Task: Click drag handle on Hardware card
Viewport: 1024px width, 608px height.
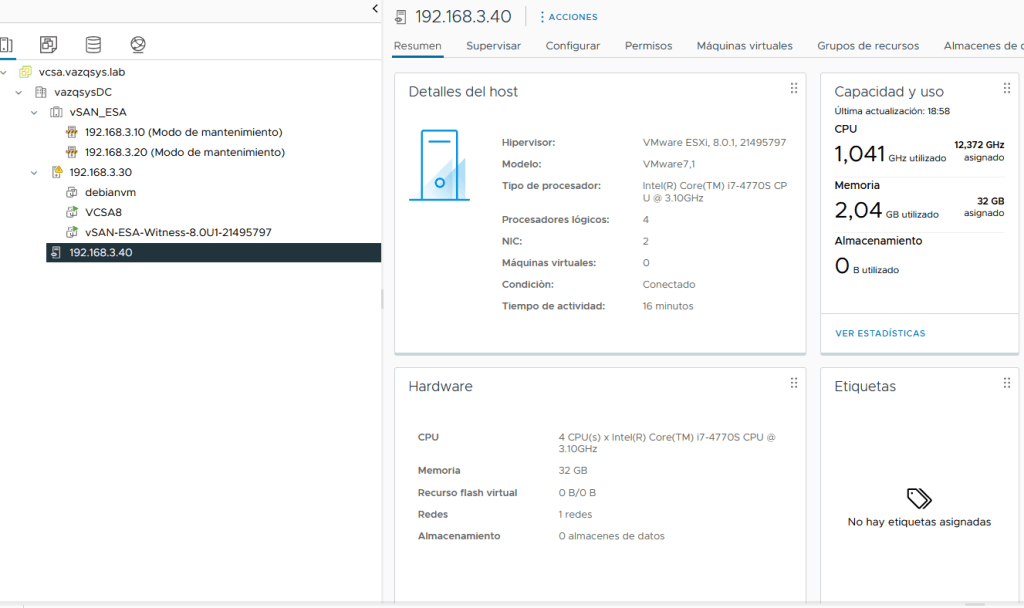Action: pos(794,383)
